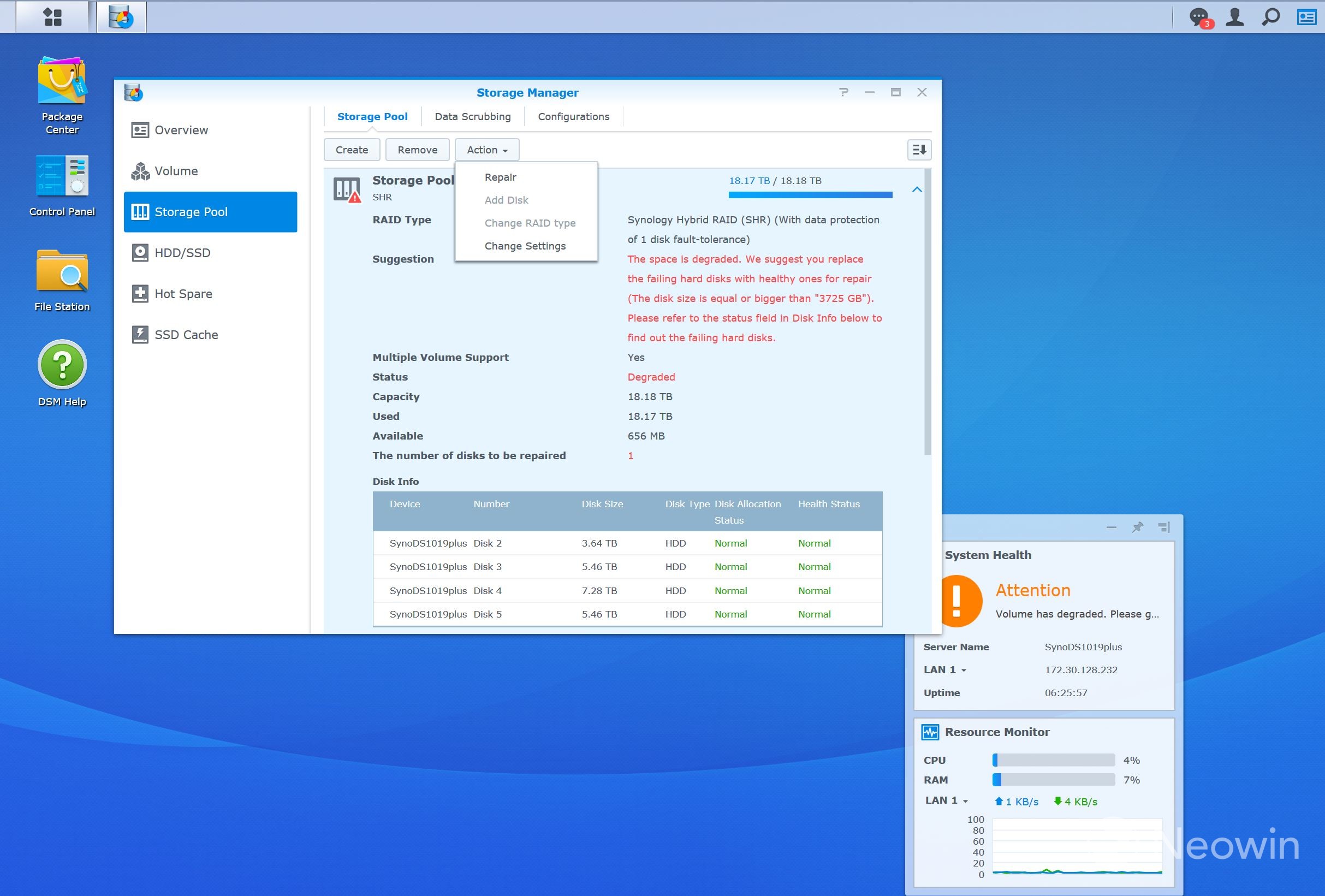Minimize the widget panel
The image size is (1325, 896).
1111,527
